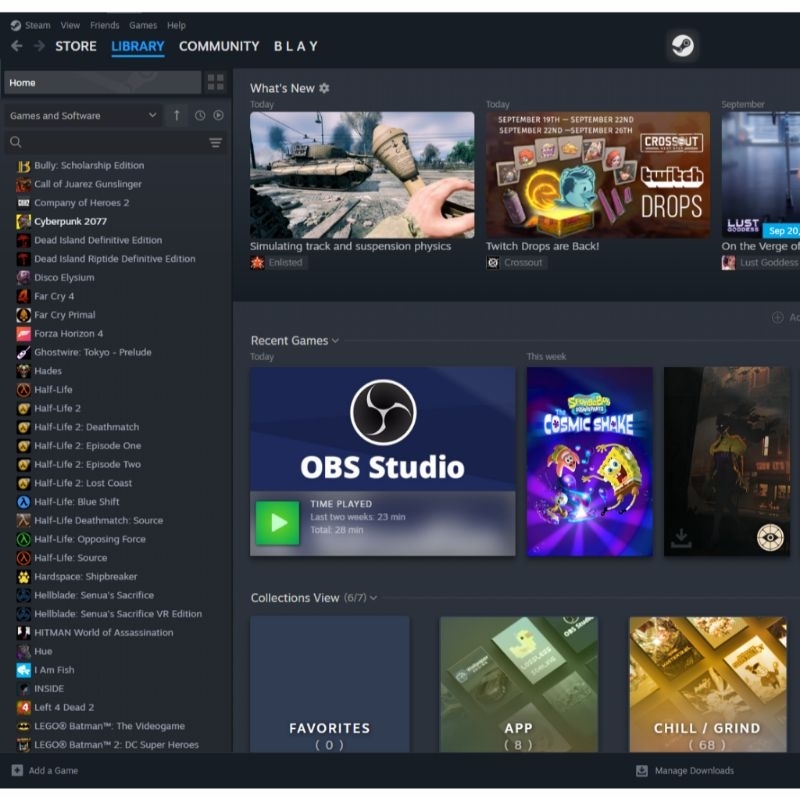
Task: Open the advanced filter options icon
Action: tap(215, 142)
